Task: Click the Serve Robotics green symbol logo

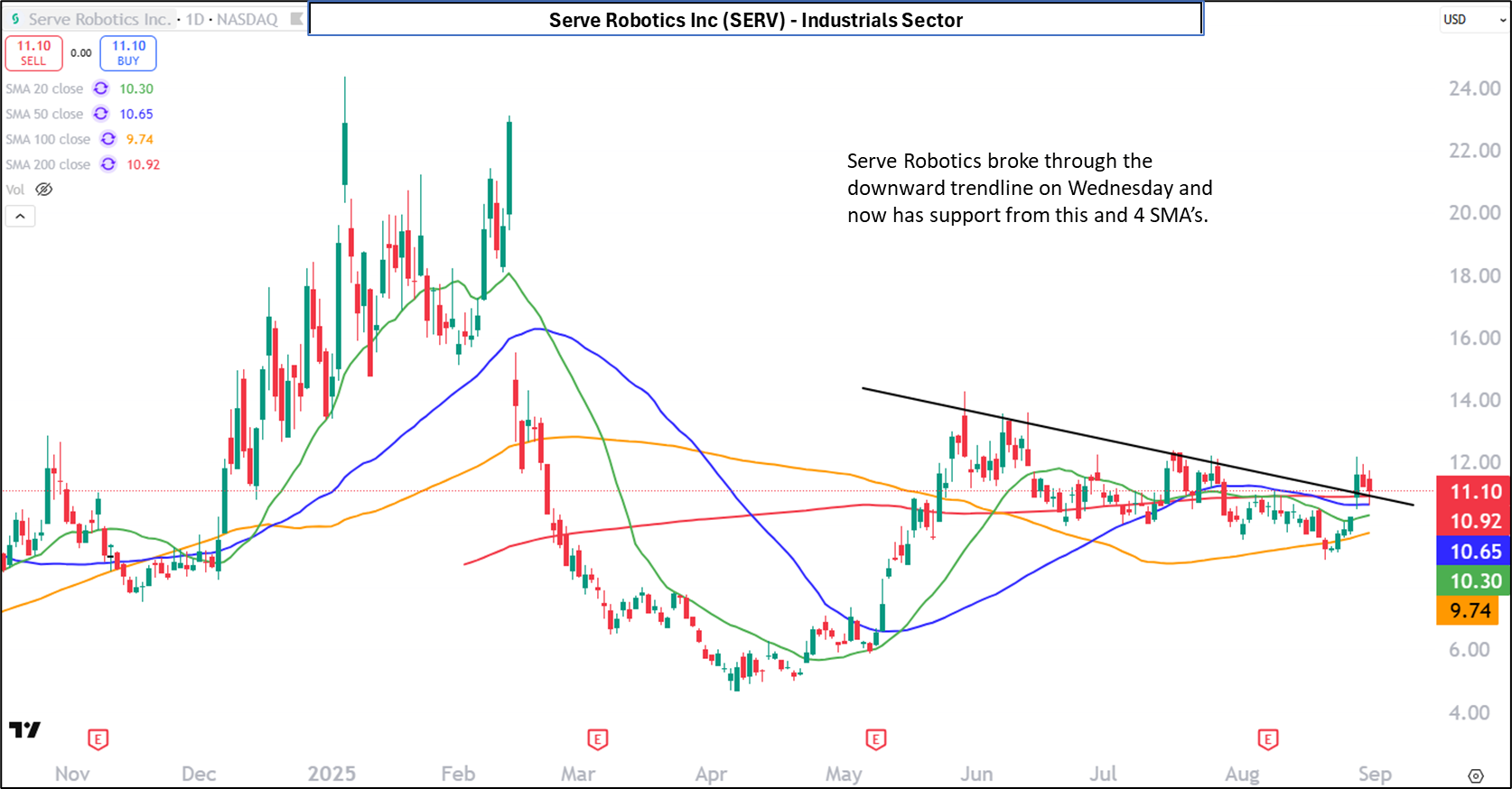Action: click(x=15, y=19)
